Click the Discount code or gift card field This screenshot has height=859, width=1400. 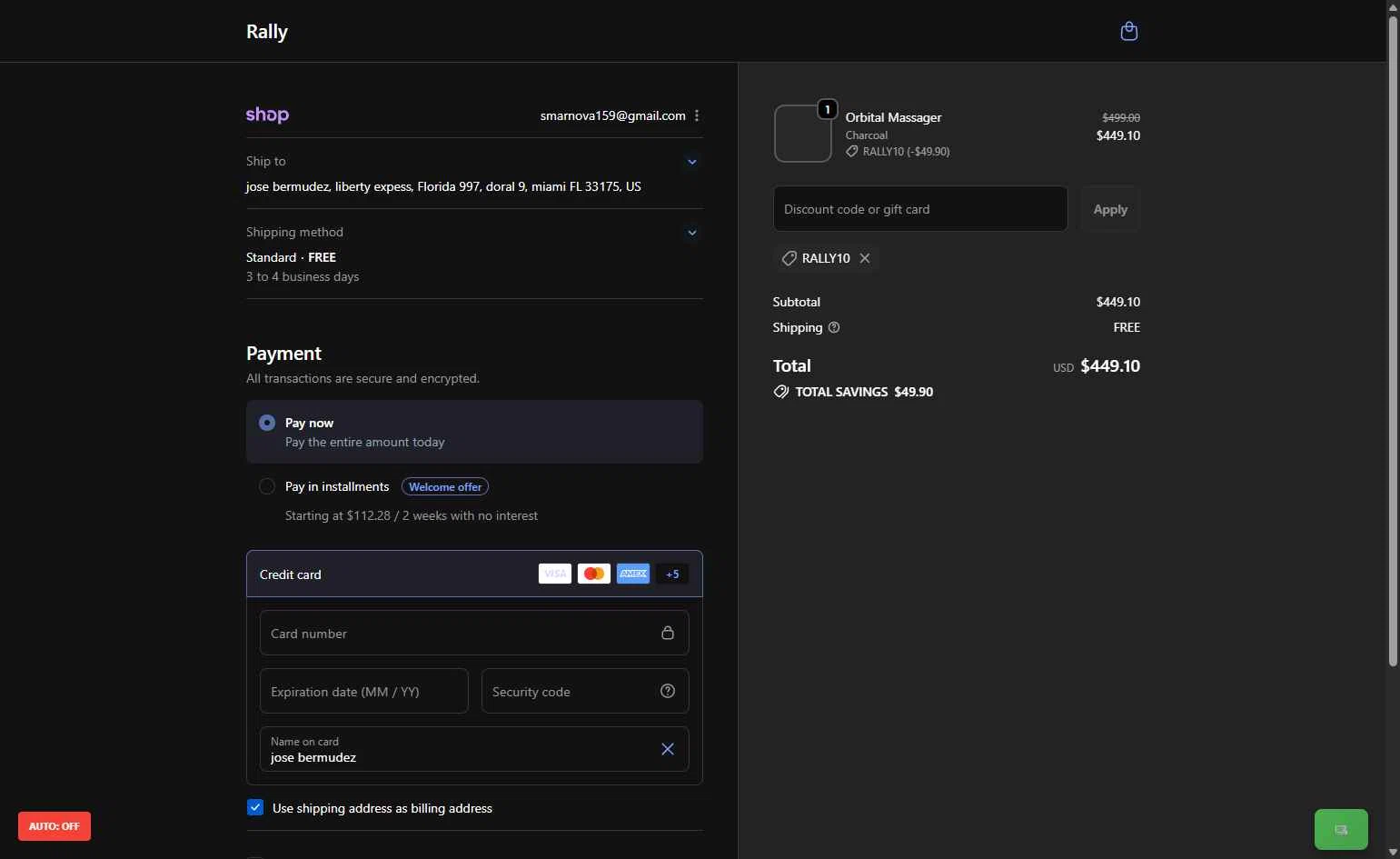[920, 208]
